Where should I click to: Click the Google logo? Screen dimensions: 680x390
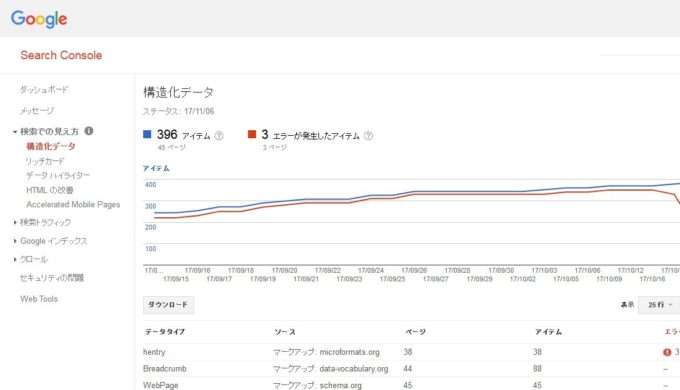coord(39,19)
